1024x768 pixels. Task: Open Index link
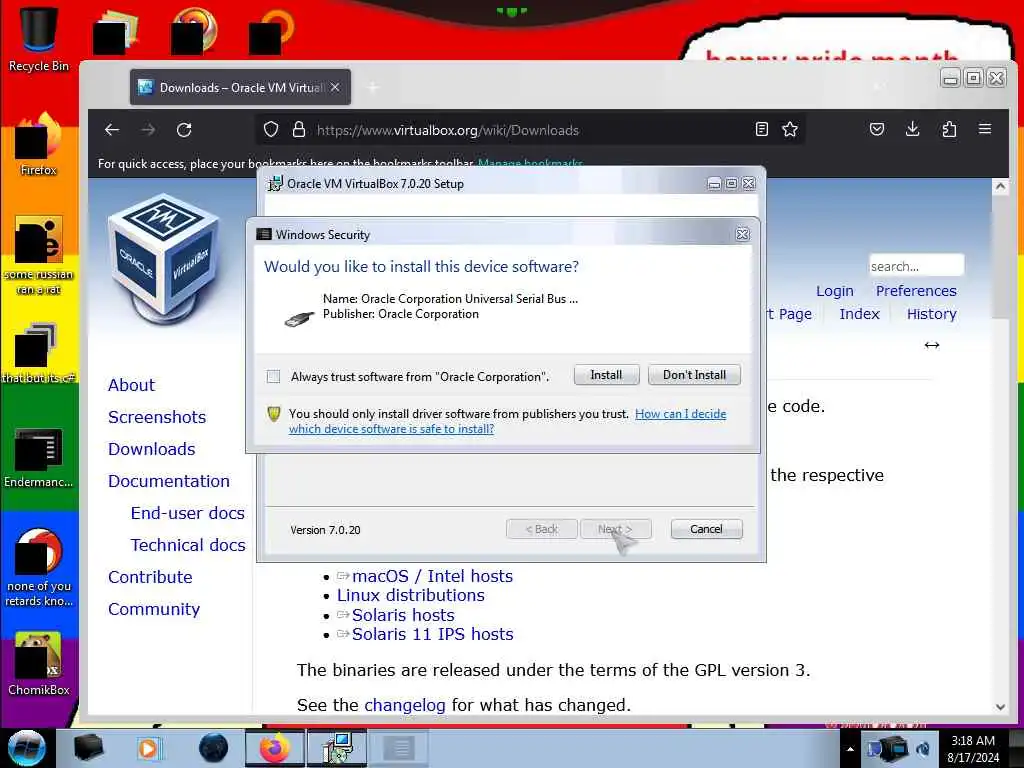pos(859,314)
